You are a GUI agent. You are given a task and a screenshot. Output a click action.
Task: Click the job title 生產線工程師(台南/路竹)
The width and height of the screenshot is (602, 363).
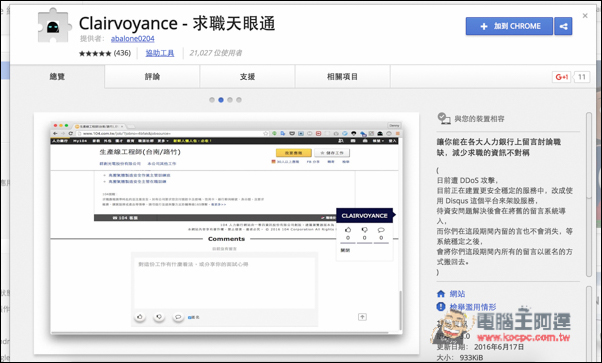coord(140,152)
